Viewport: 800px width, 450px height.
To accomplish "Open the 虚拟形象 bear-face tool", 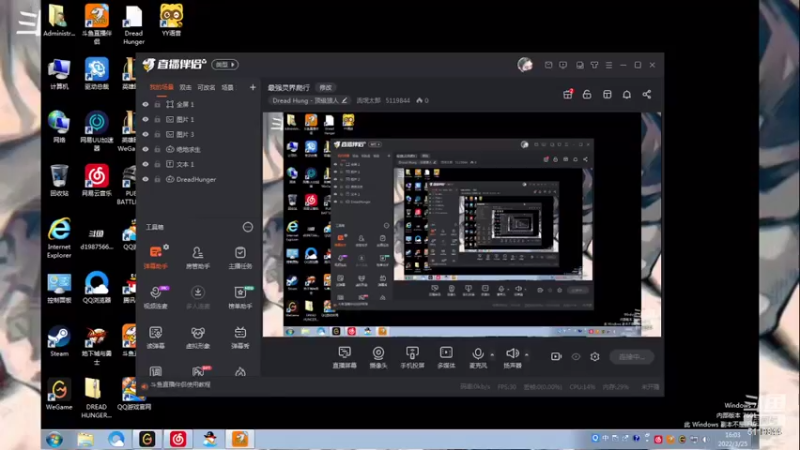I will pos(197,337).
